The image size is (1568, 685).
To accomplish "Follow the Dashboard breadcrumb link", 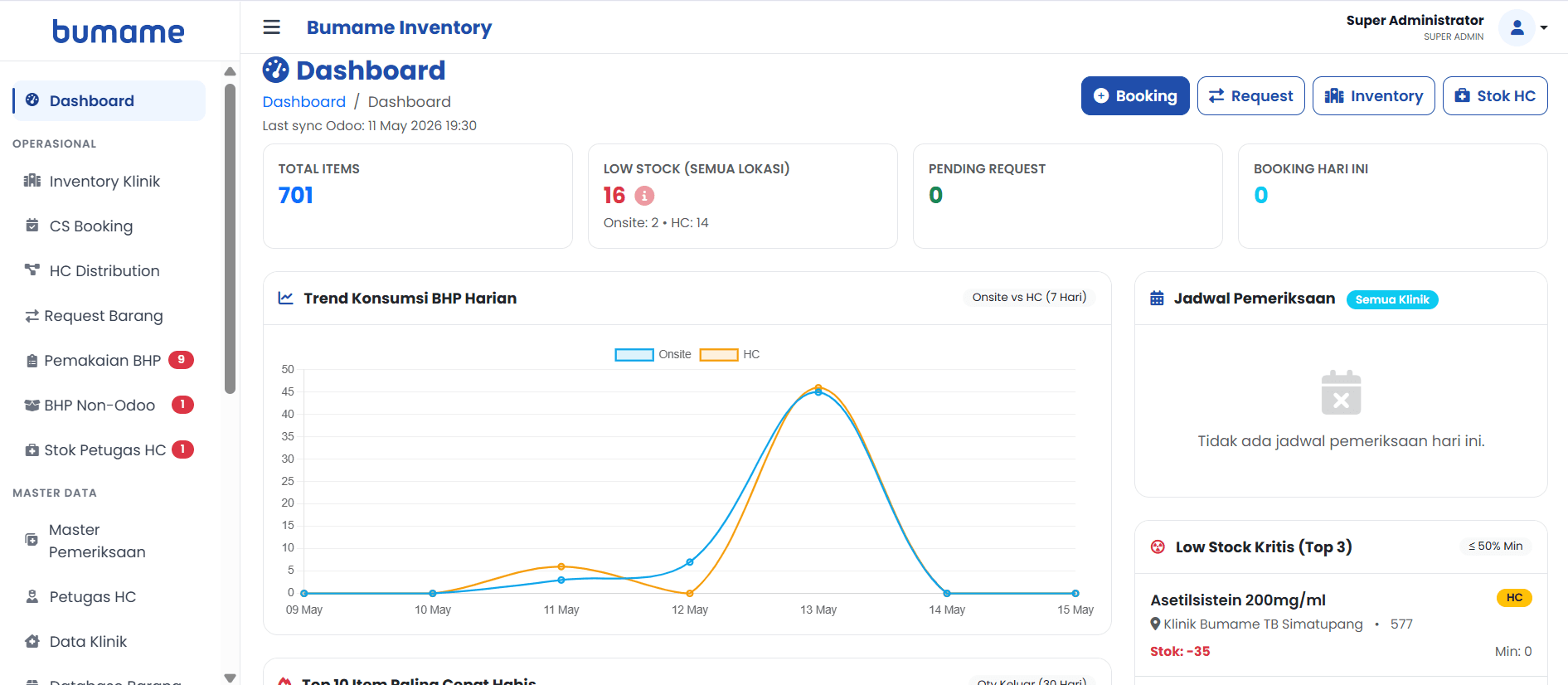I will (x=304, y=101).
